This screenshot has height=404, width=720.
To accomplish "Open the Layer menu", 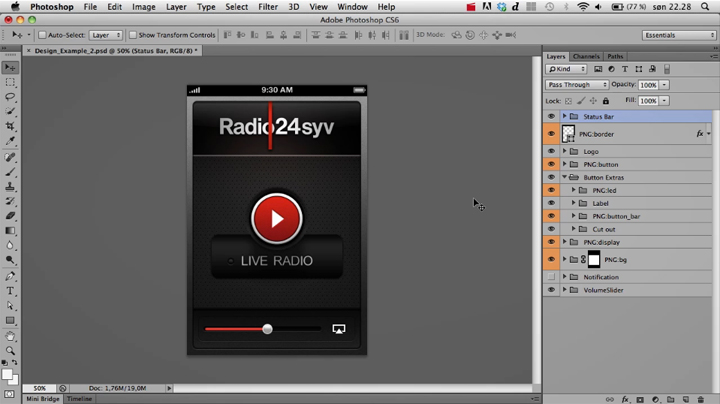I will pyautogui.click(x=176, y=7).
